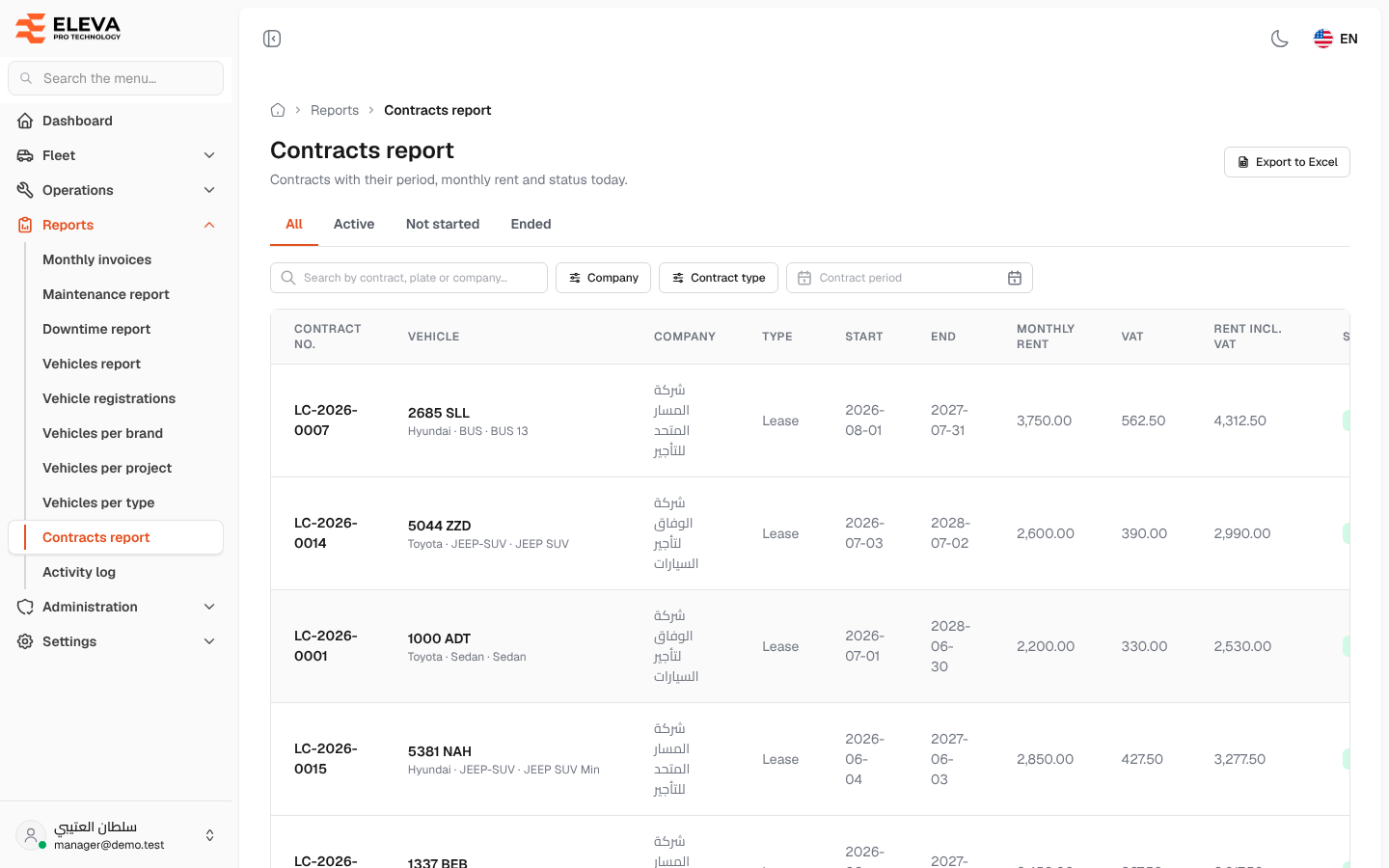Focus the Search the menu field

[116, 78]
